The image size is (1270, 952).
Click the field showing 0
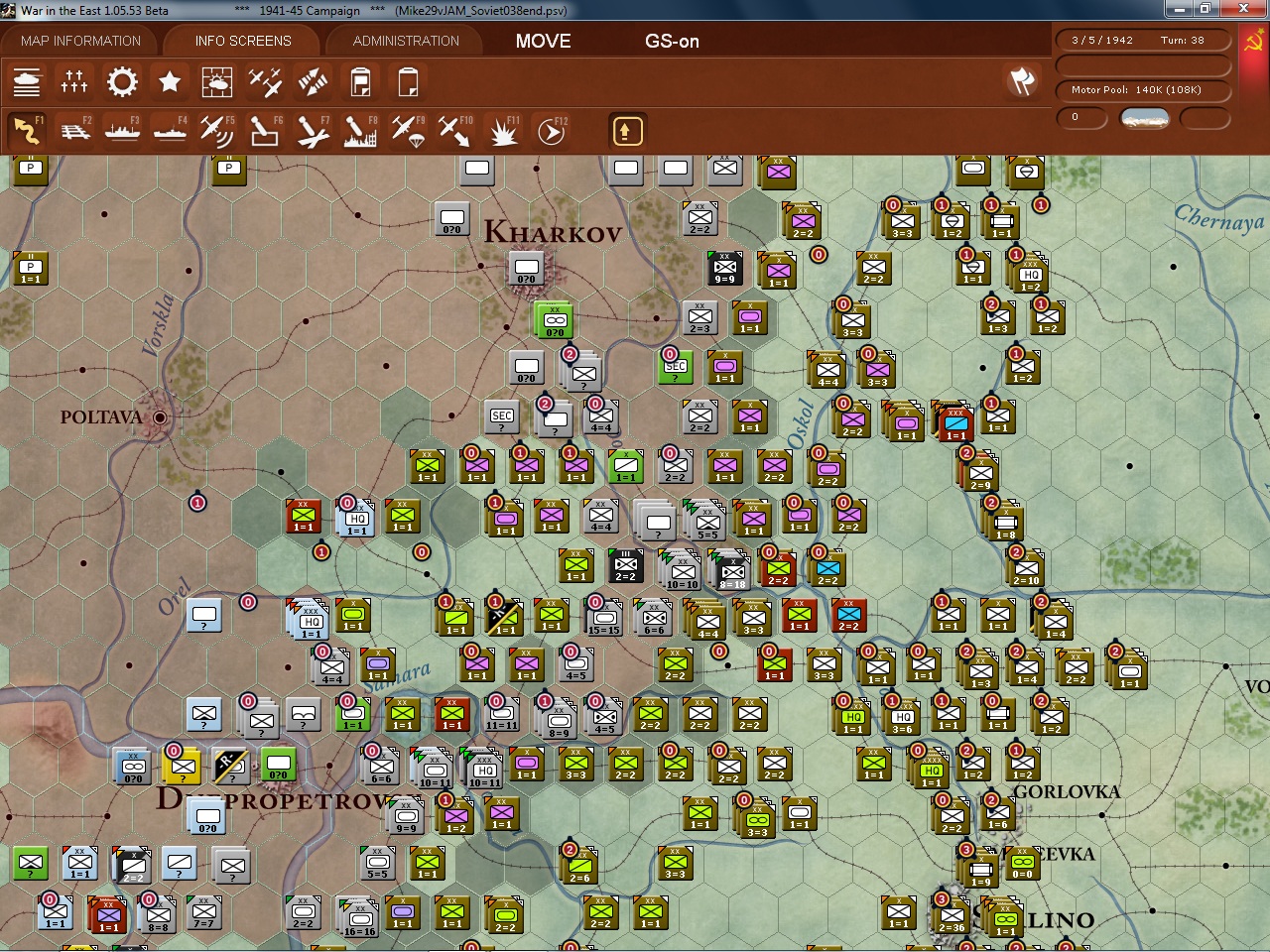pos(1081,118)
